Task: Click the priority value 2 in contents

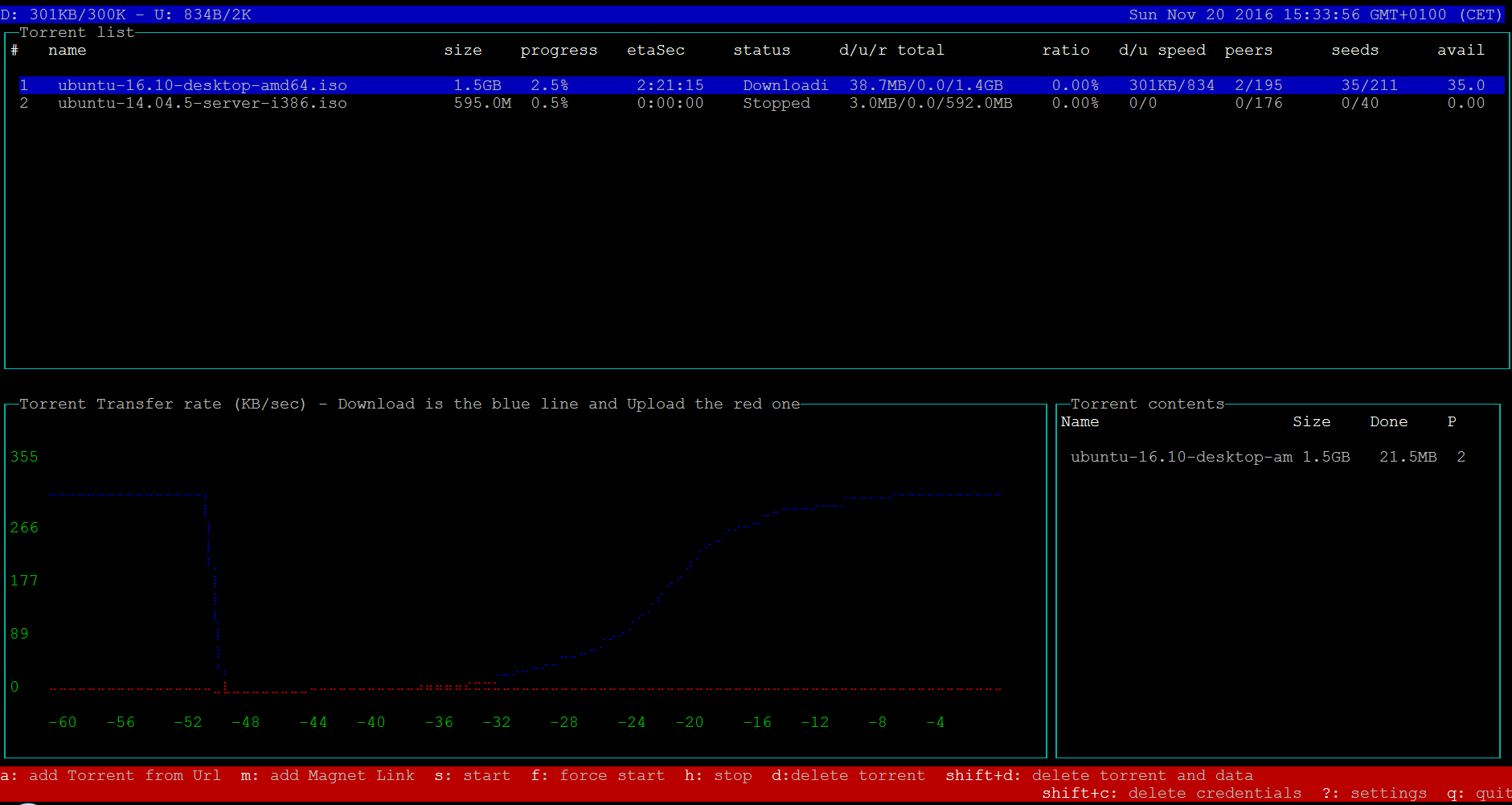Action: tap(1461, 457)
